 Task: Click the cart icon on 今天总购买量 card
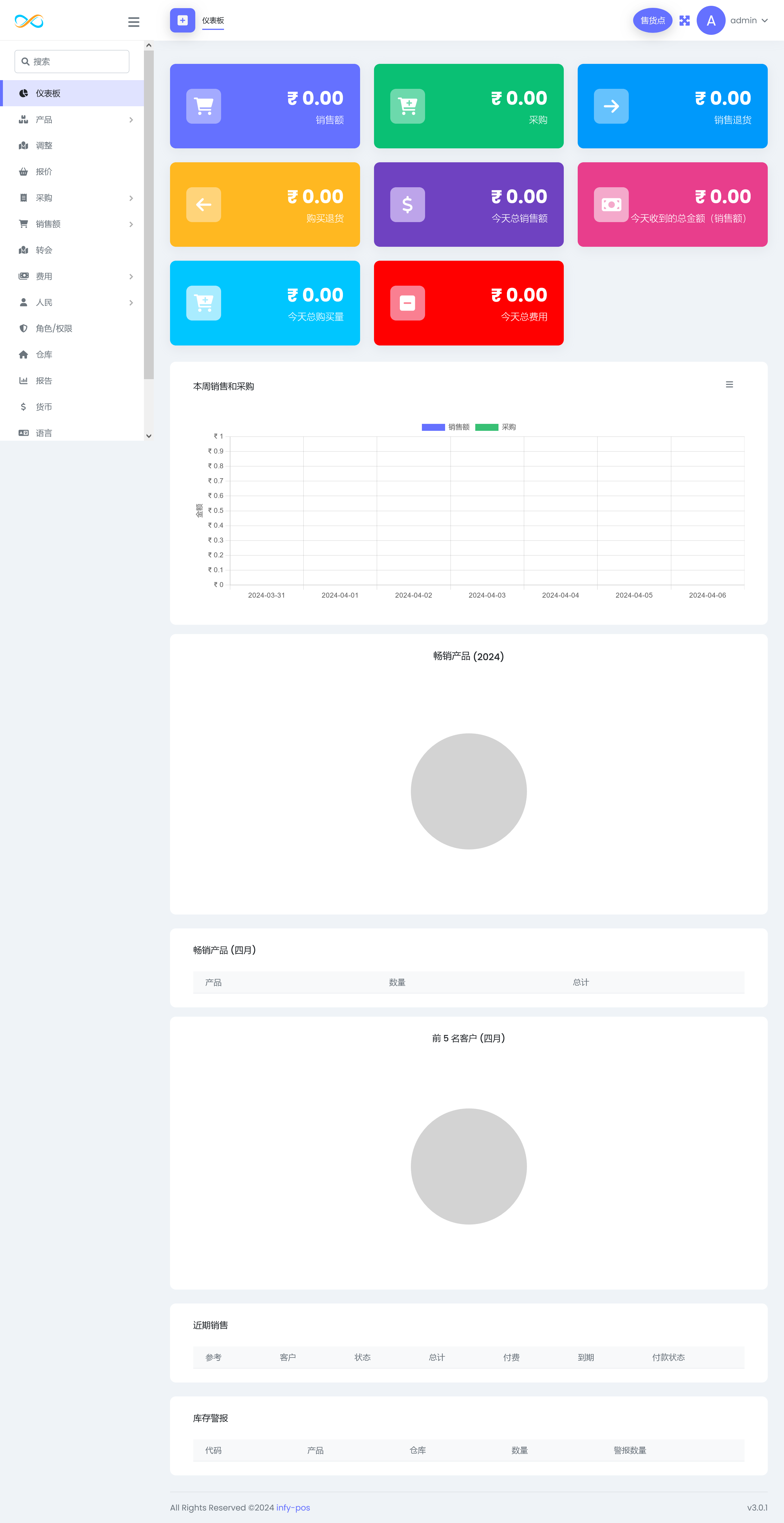204,303
